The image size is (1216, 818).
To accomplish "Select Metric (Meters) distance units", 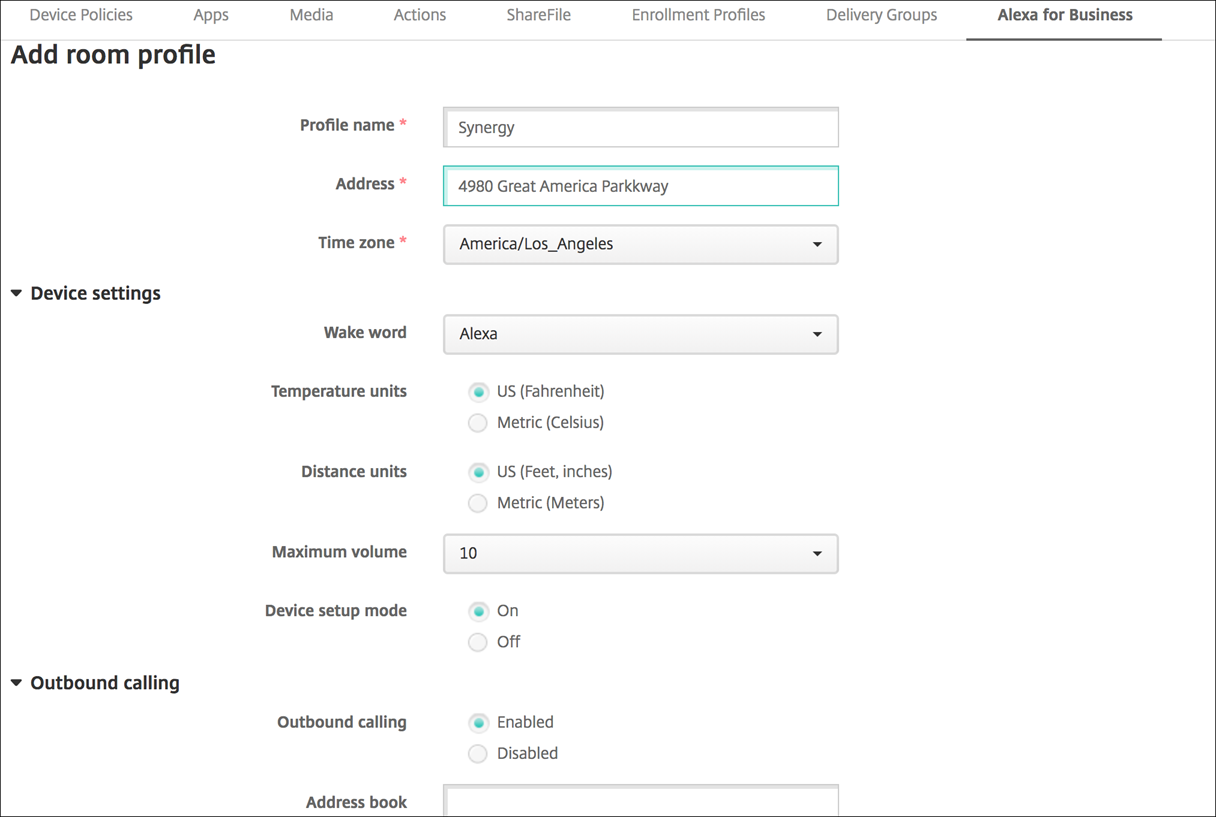I will tap(478, 503).
